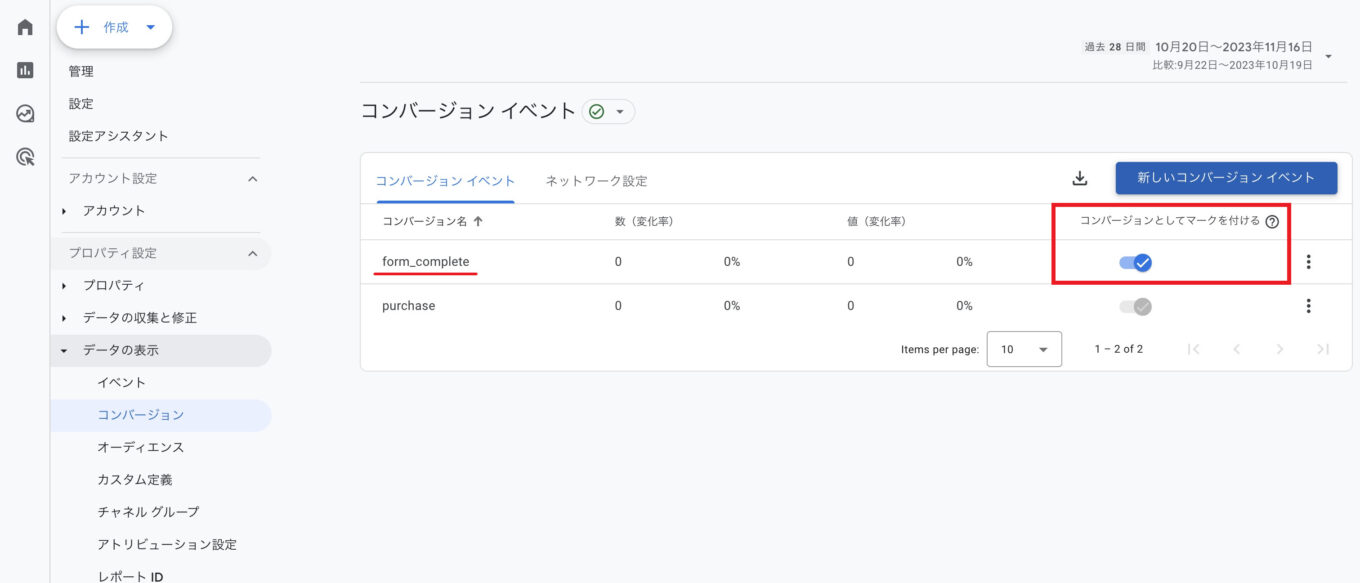Screen dimensions: 1360x583
Task: Toggle conversion mark for form_complete
Action: [1135, 263]
